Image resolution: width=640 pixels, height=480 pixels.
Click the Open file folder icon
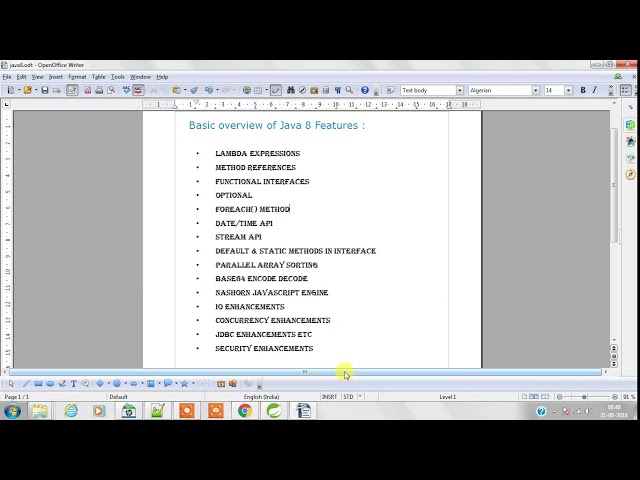pos(27,90)
